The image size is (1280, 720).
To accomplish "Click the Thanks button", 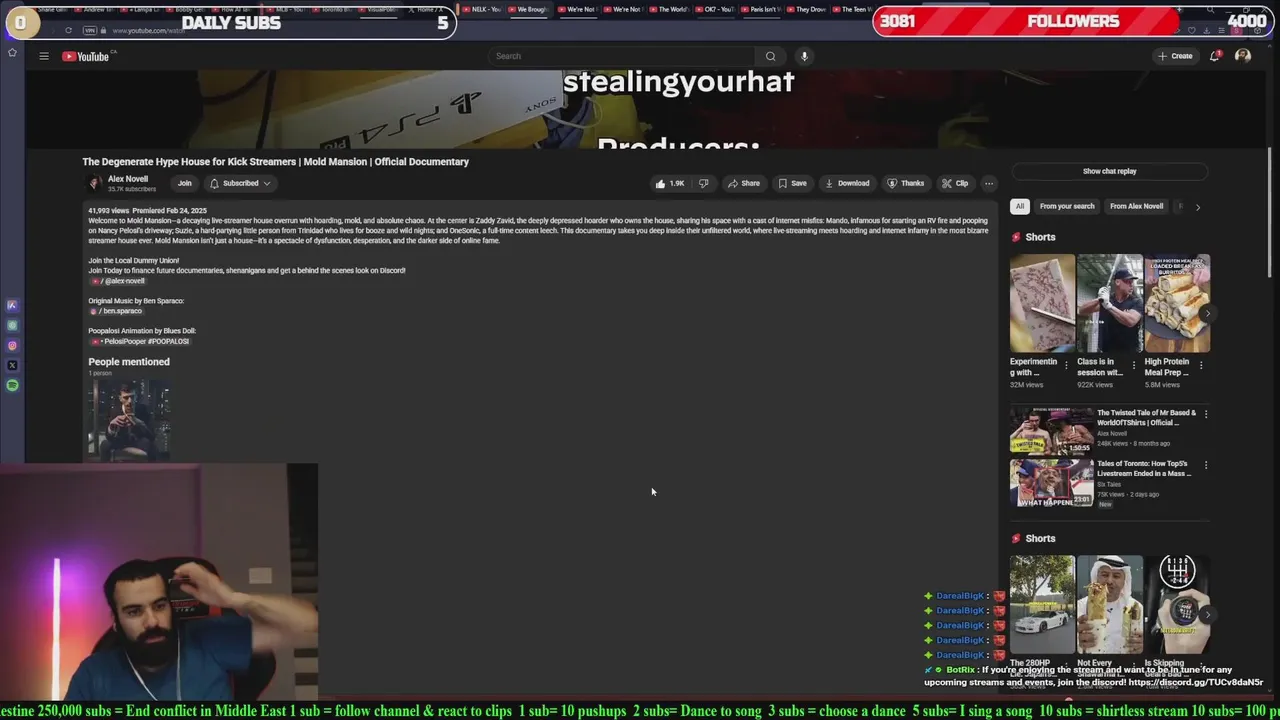I will point(905,183).
